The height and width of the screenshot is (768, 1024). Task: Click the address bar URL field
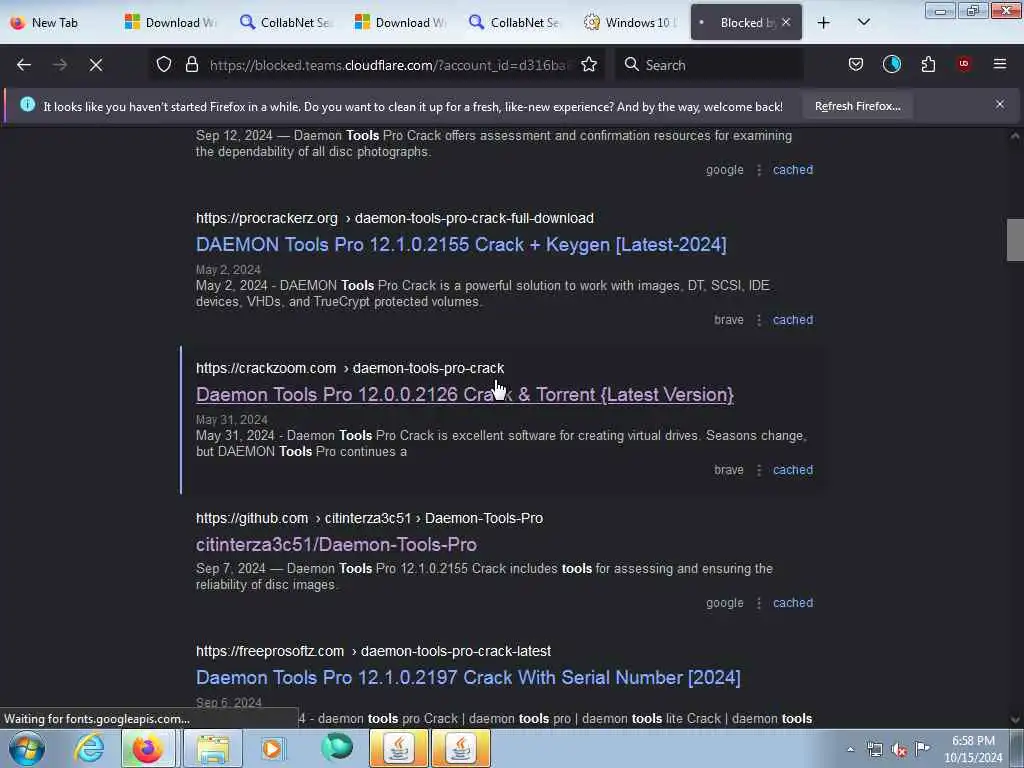tap(389, 65)
